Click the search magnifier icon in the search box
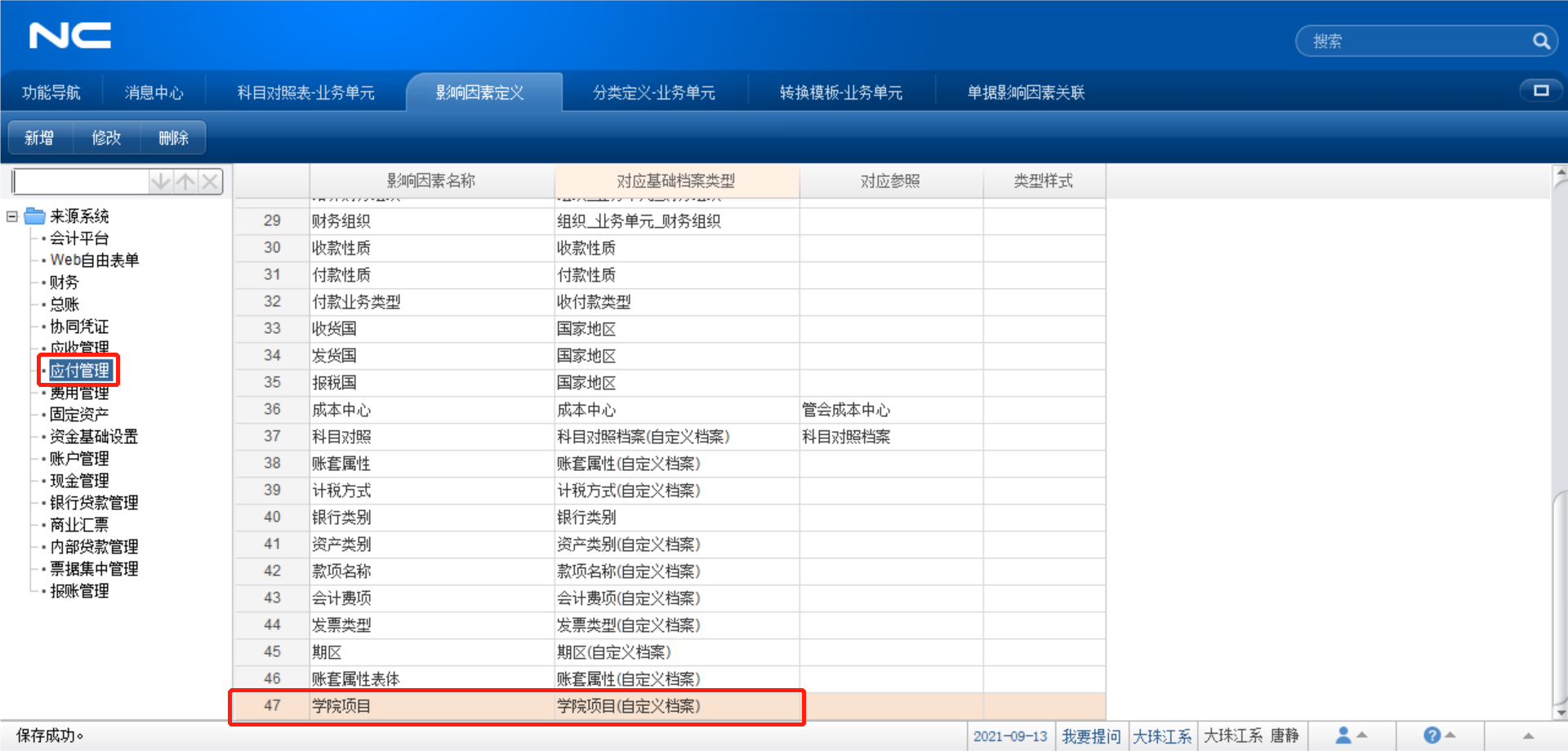 pyautogui.click(x=1542, y=40)
